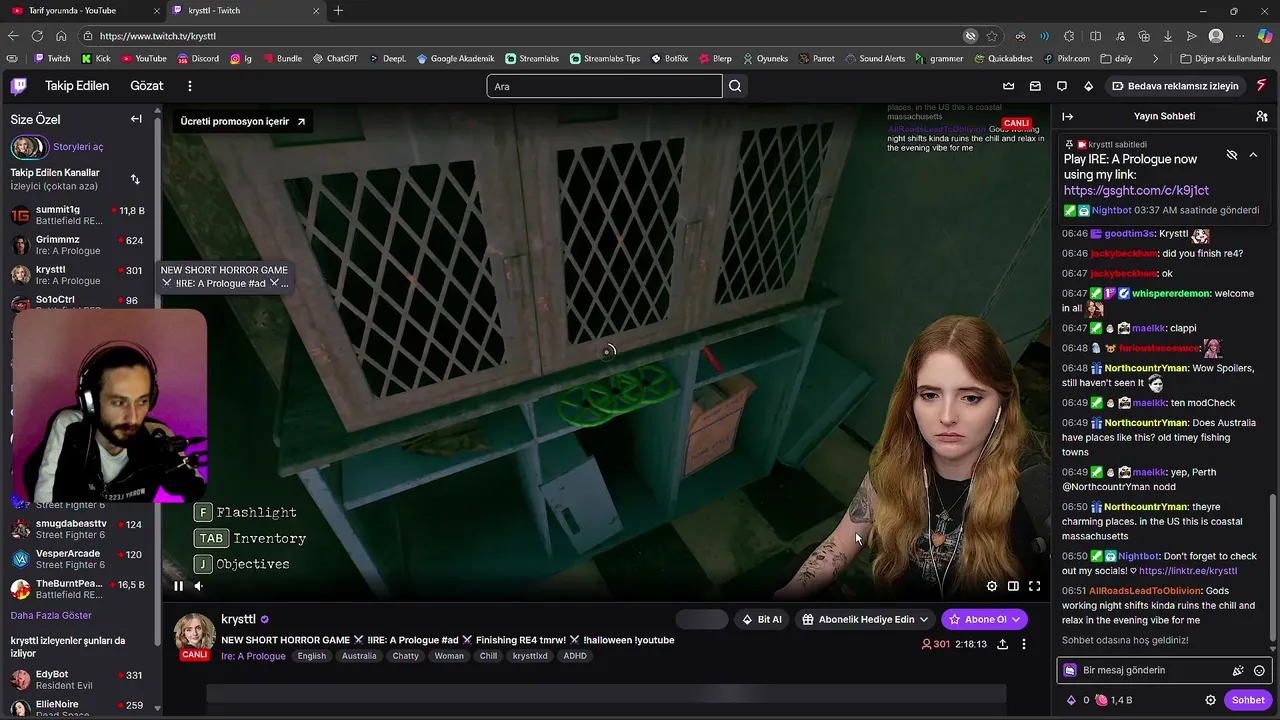
Task: Open the Prime loot crown icon
Action: click(1008, 86)
